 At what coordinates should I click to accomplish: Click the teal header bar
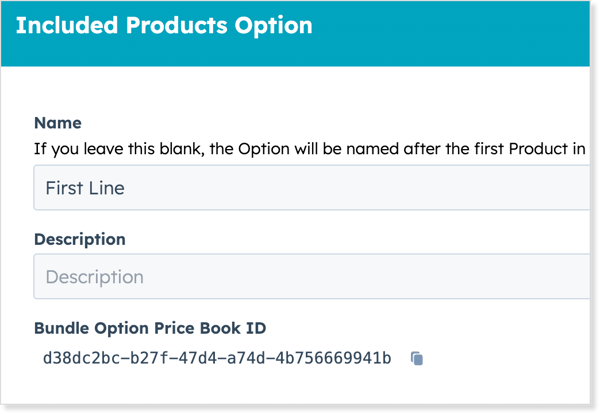[x=450, y=30]
